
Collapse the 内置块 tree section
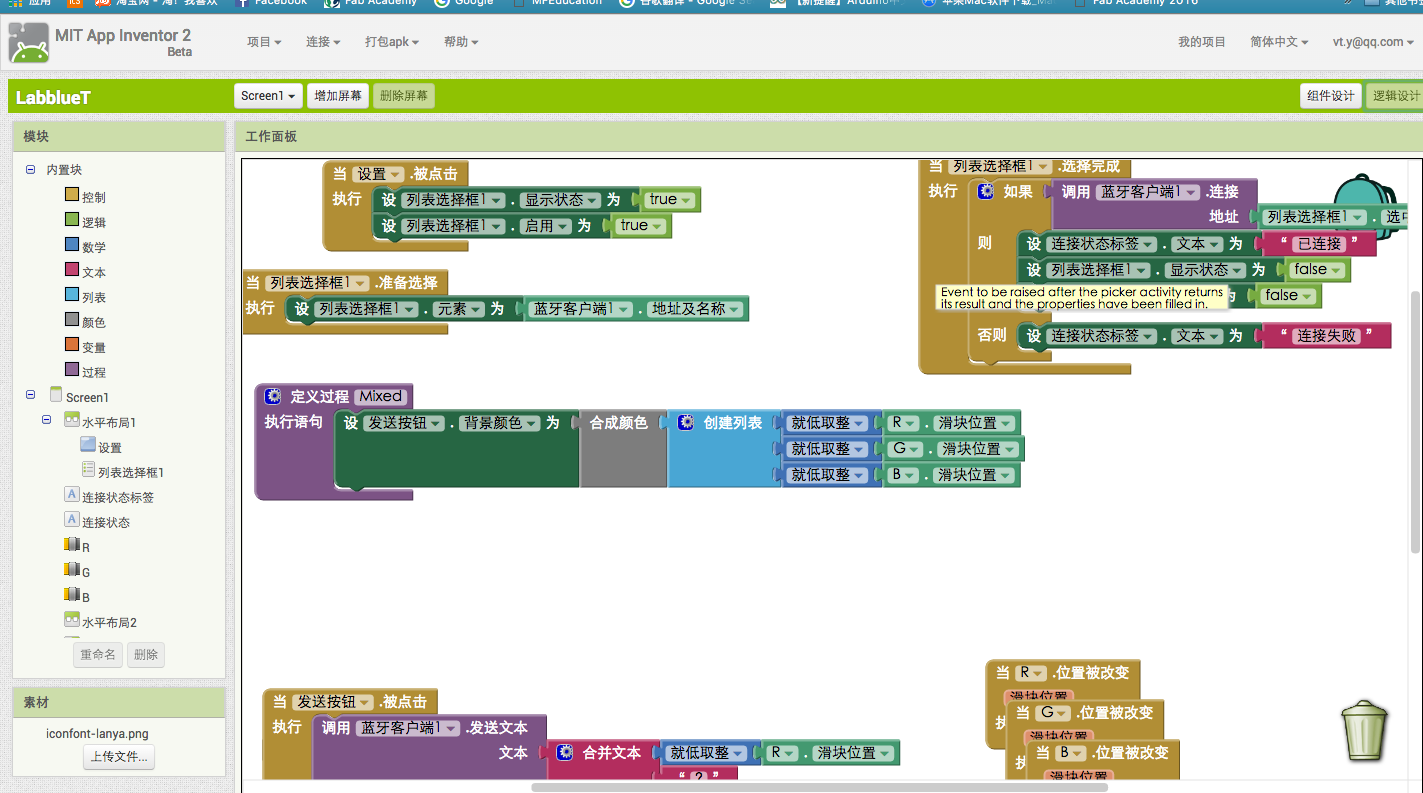click(x=31, y=170)
